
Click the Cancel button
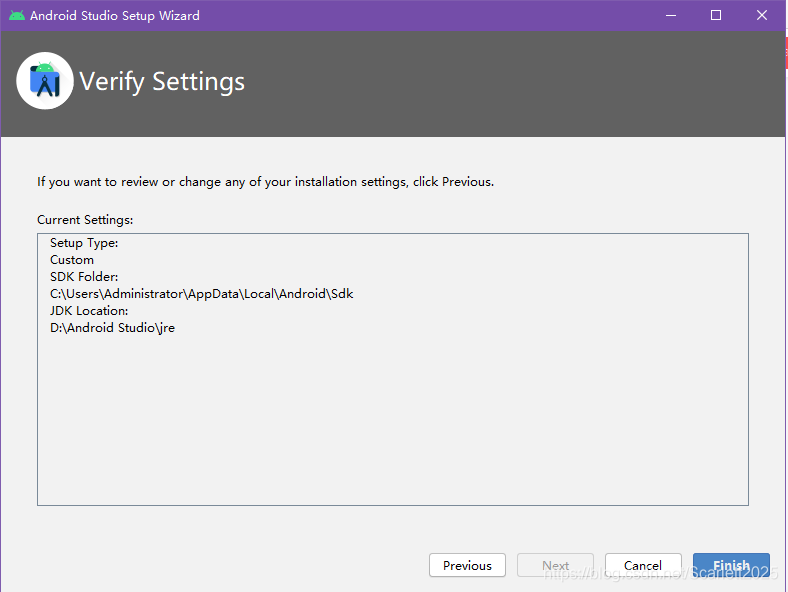643,565
